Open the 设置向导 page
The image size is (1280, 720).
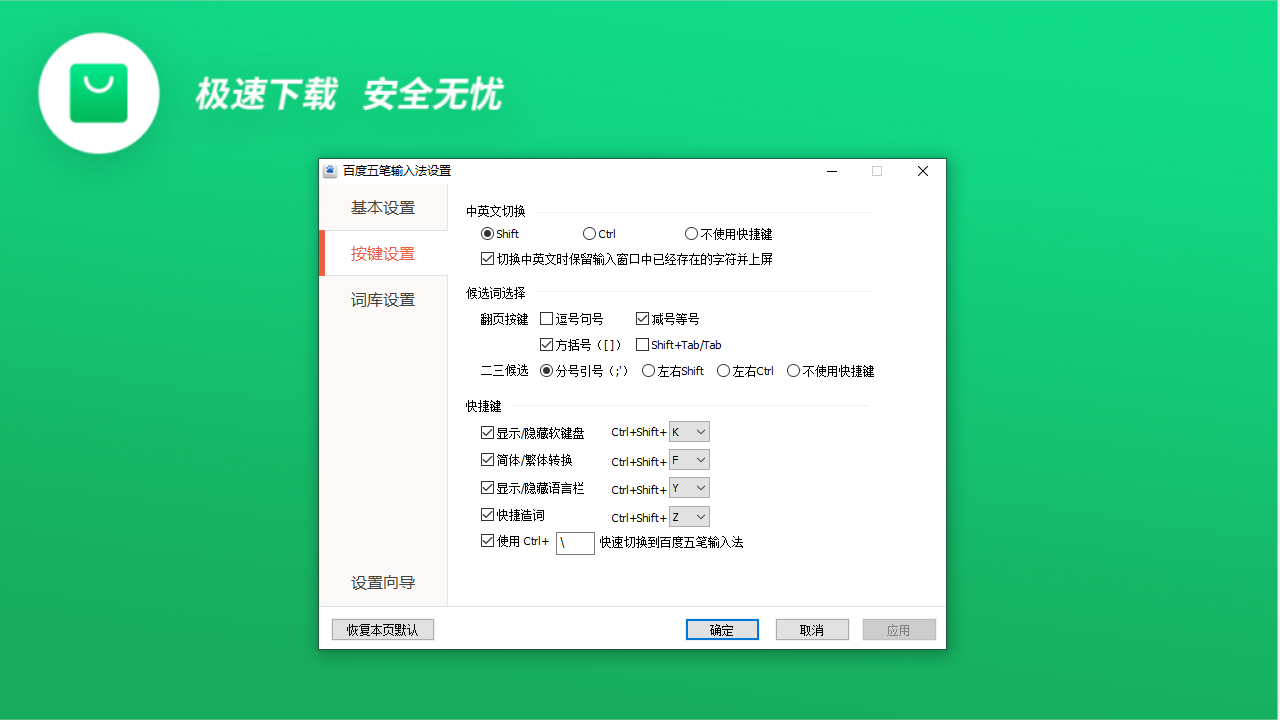[382, 581]
